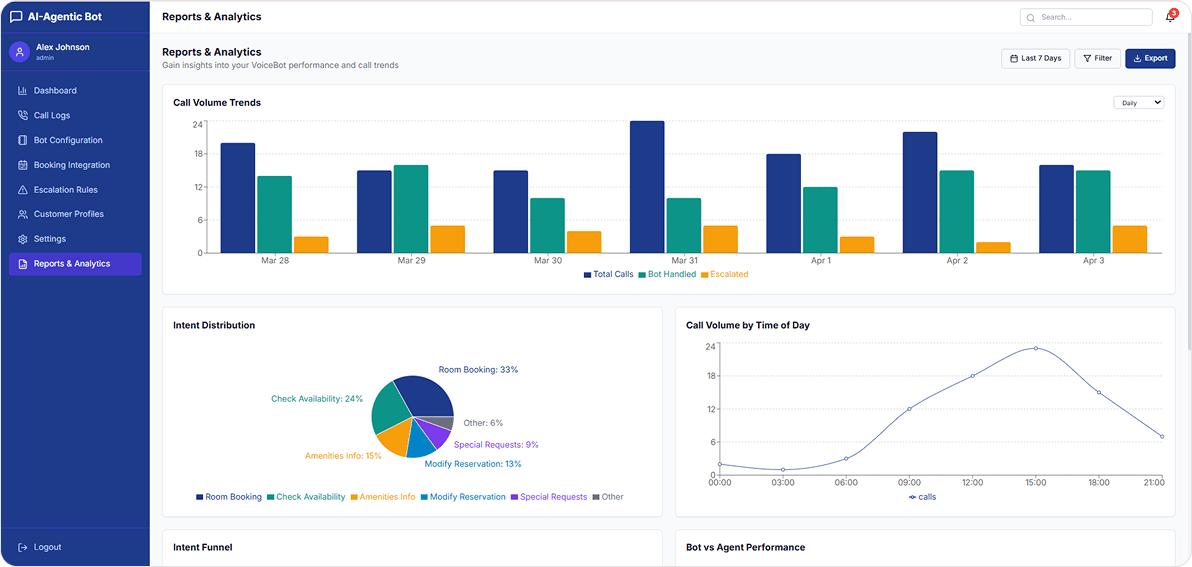The image size is (1192, 567).
Task: Click the Settings gear icon in sidebar
Action: (23, 239)
